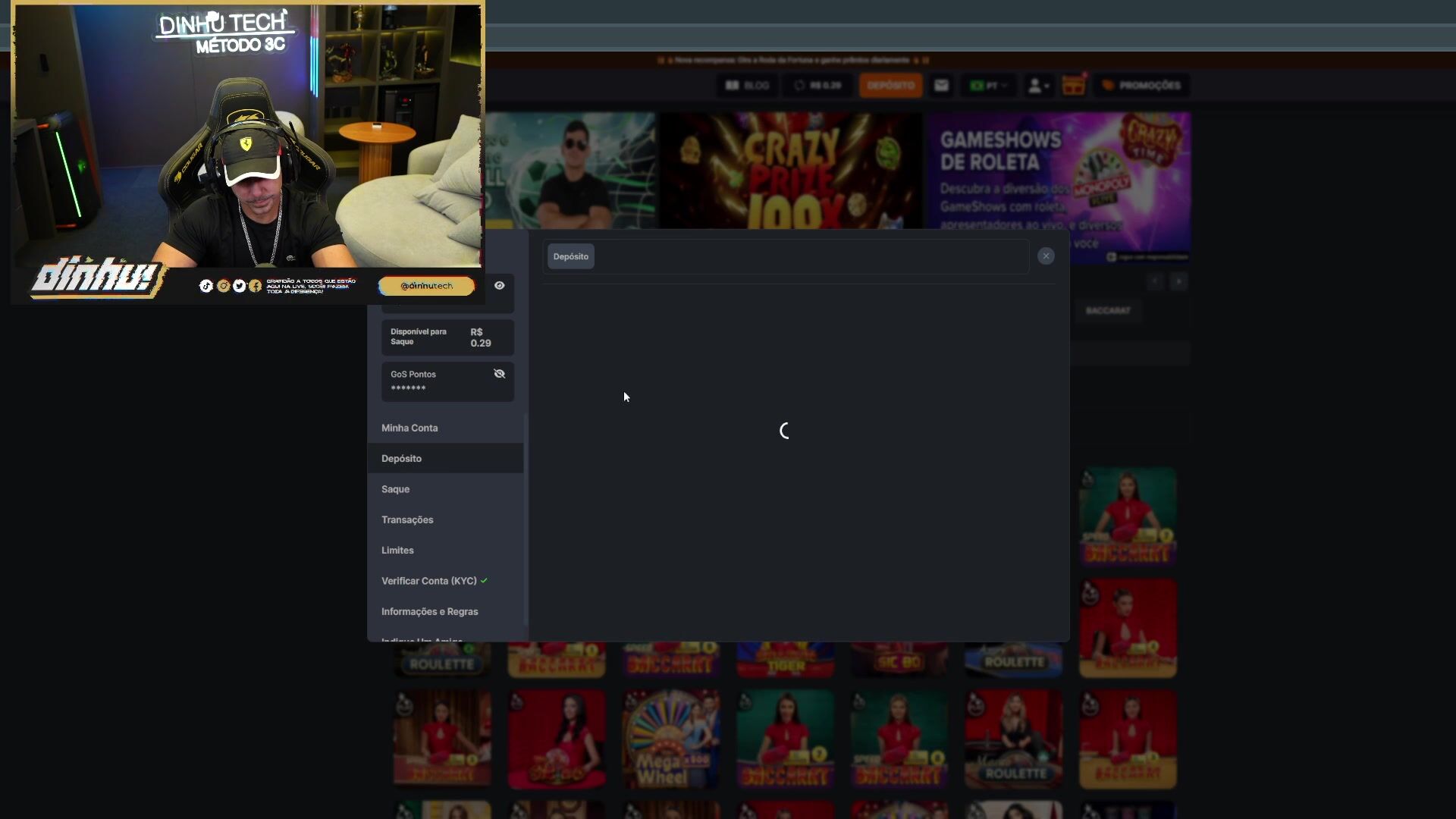The width and height of the screenshot is (1456, 819).
Task: Open the treasure chest rewards icon
Action: 1073,86
